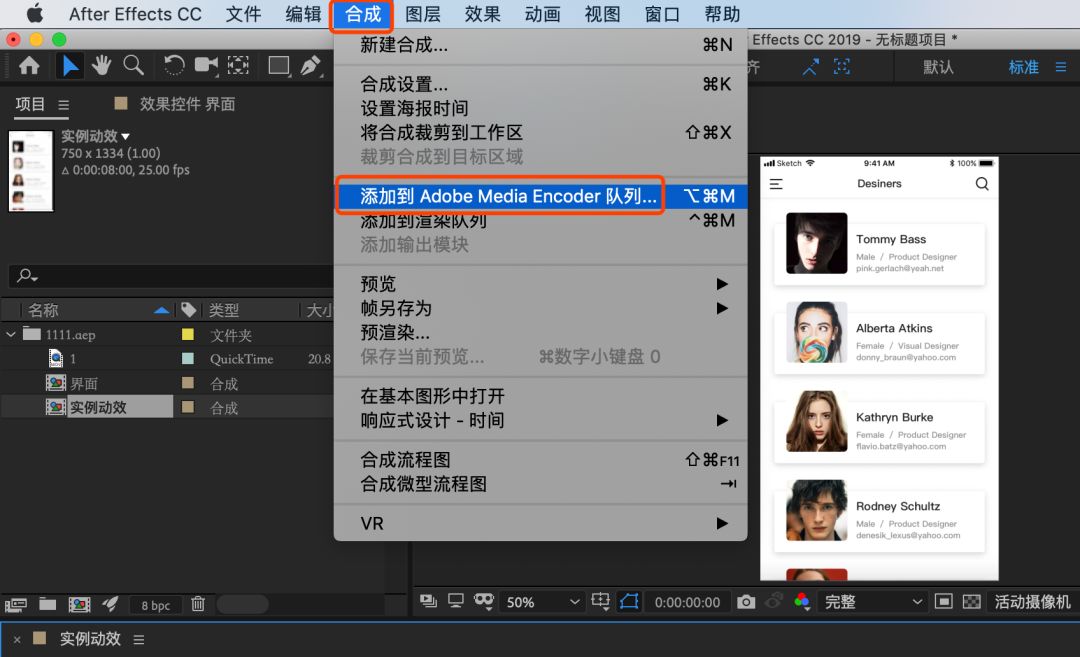Open the 完整 resolution dropdown
This screenshot has width=1080, height=657.
click(869, 601)
